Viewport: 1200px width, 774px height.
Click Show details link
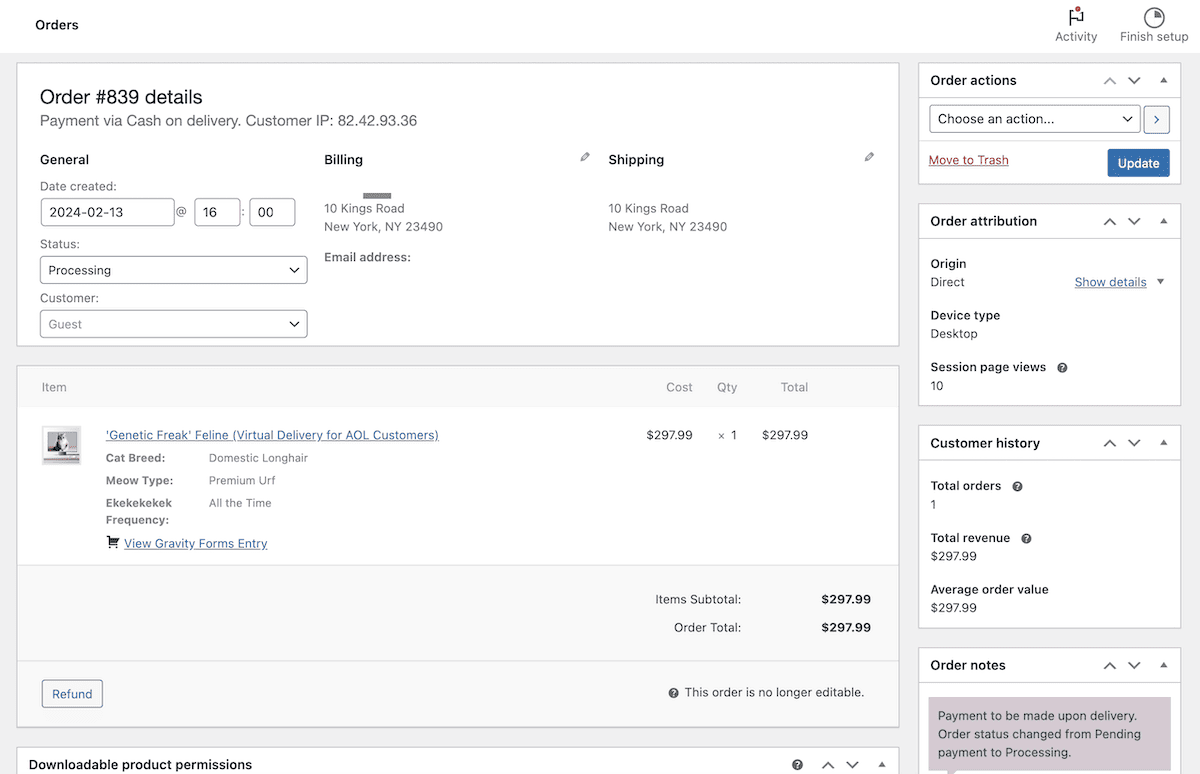(1110, 282)
